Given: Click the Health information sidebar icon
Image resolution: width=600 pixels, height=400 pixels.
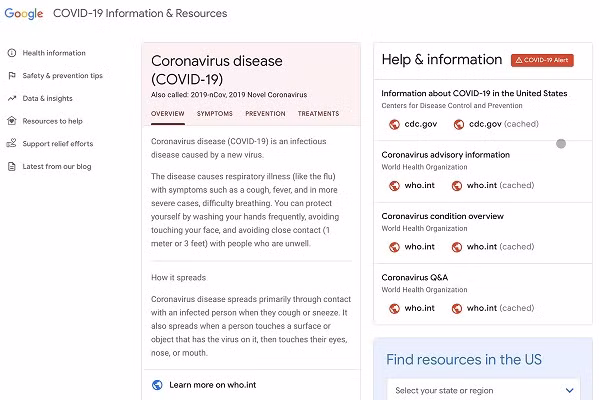Looking at the screenshot, I should pos(11,53).
